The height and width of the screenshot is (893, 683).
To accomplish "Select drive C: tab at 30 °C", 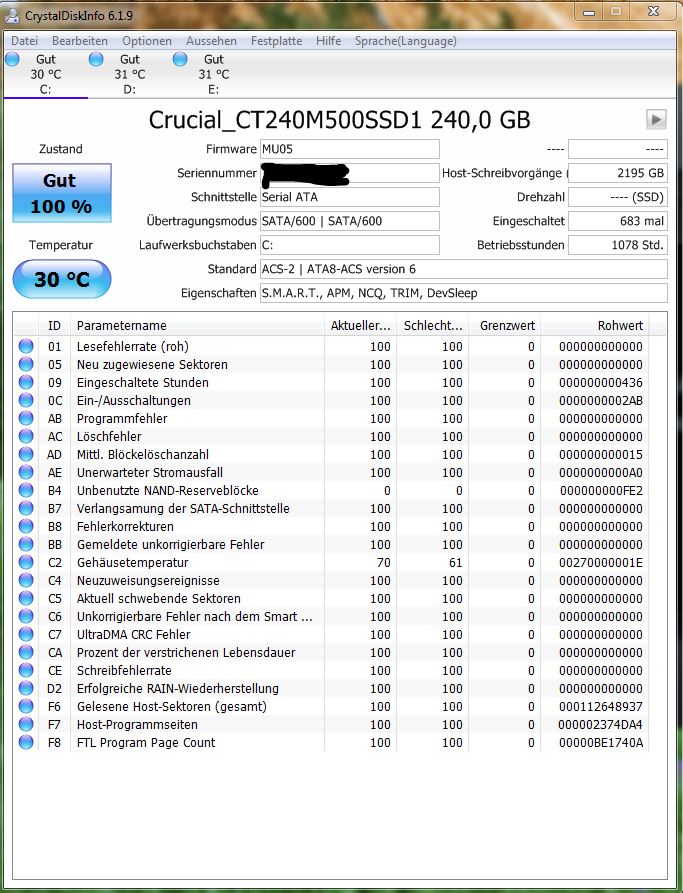I will click(x=46, y=74).
